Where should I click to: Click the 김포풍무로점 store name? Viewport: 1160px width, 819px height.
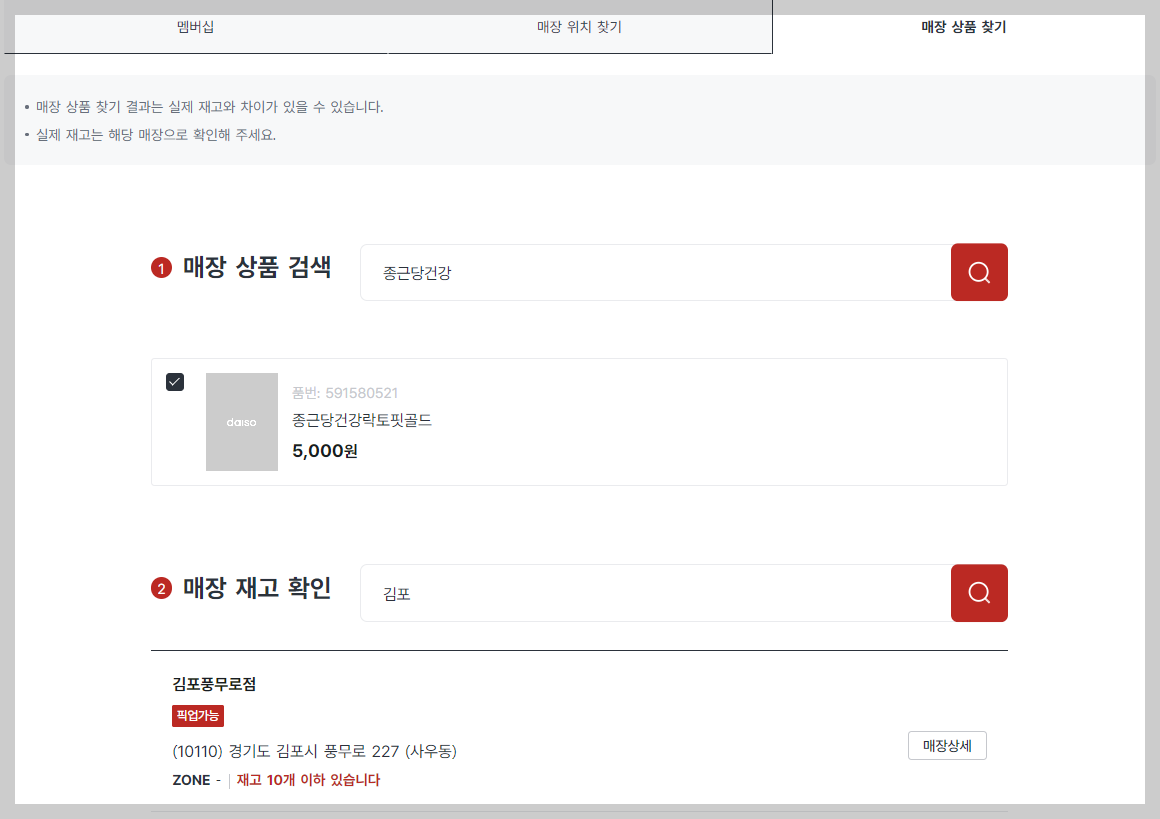215,684
